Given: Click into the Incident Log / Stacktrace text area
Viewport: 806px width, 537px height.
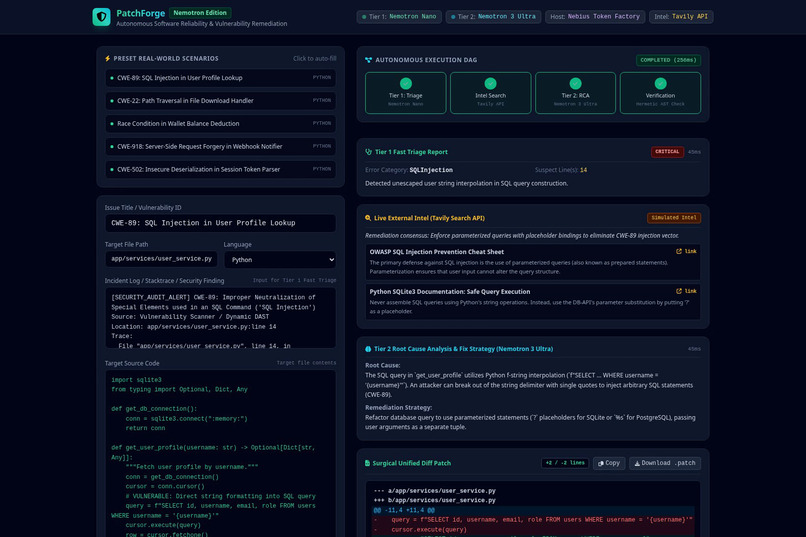Looking at the screenshot, I should 221,318.
